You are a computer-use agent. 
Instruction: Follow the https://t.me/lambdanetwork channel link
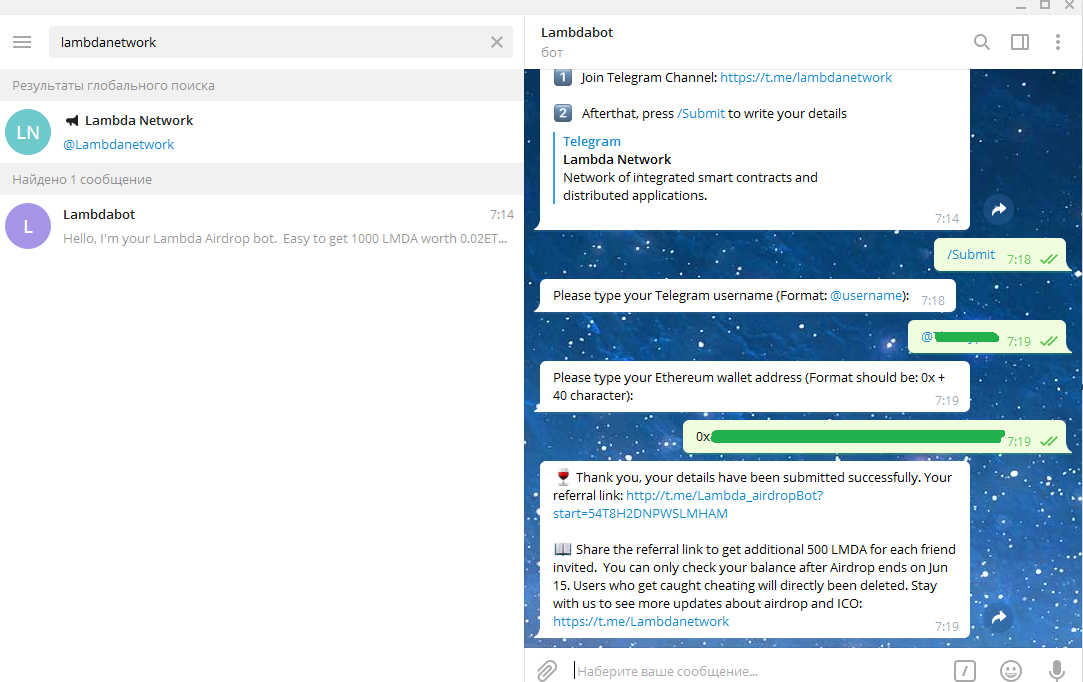pyautogui.click(x=806, y=77)
